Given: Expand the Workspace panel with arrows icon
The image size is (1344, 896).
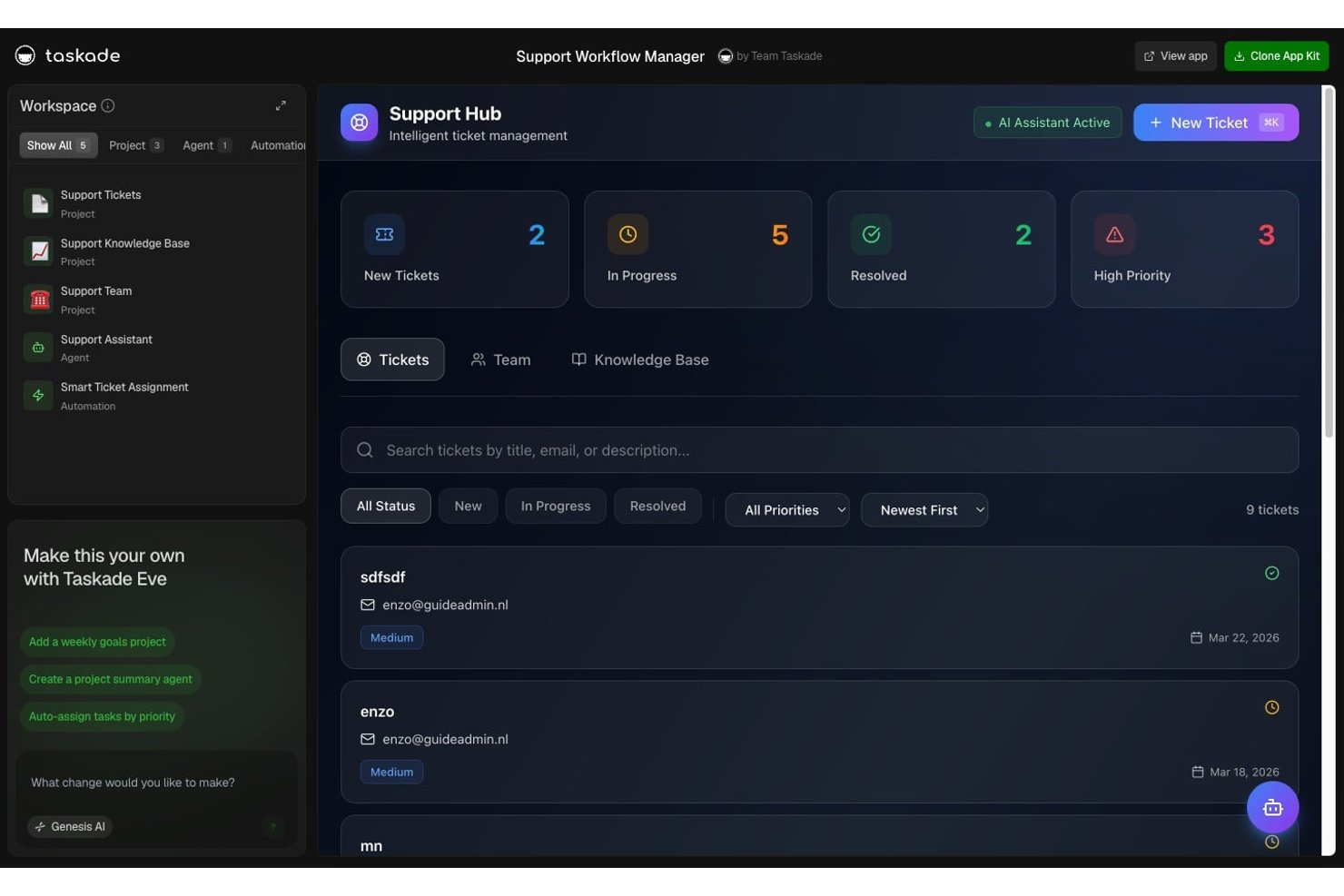Looking at the screenshot, I should tap(281, 105).
